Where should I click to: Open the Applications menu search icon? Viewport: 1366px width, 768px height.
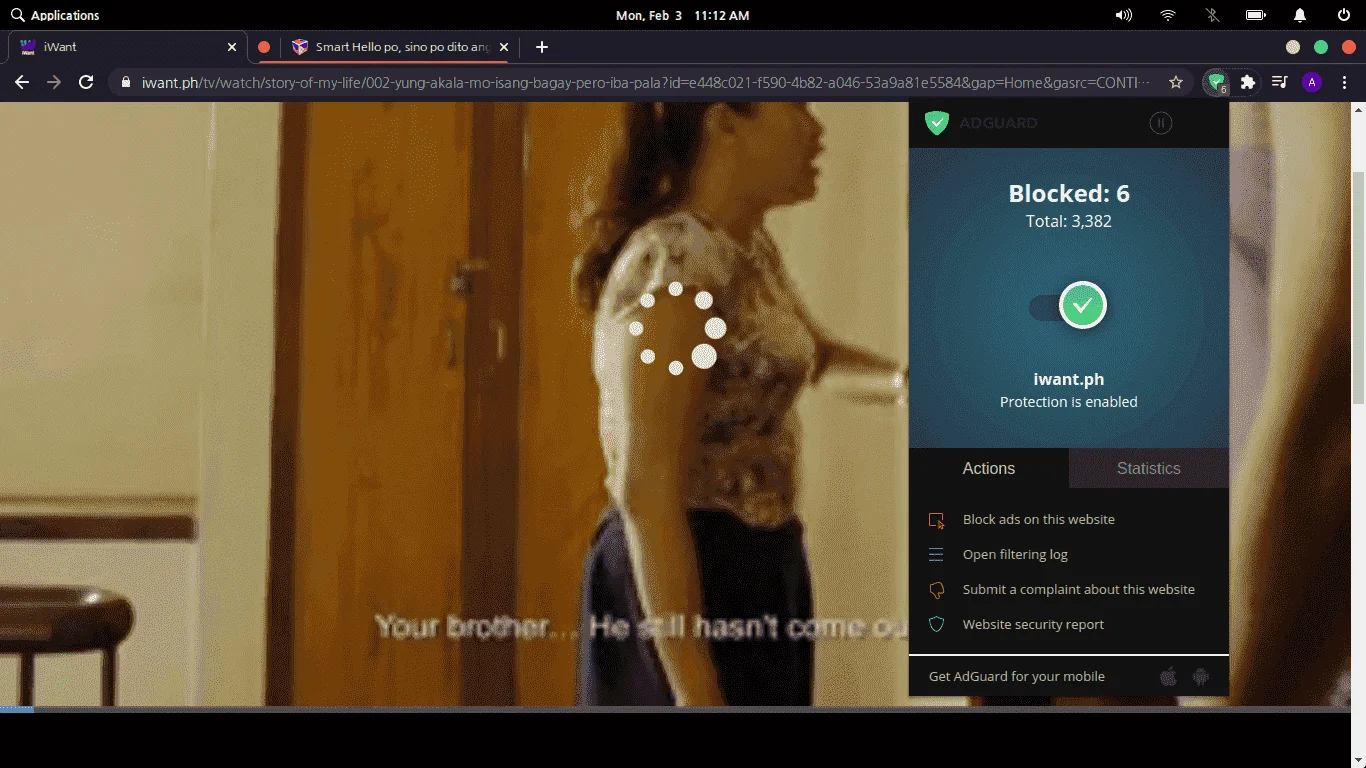tap(17, 15)
